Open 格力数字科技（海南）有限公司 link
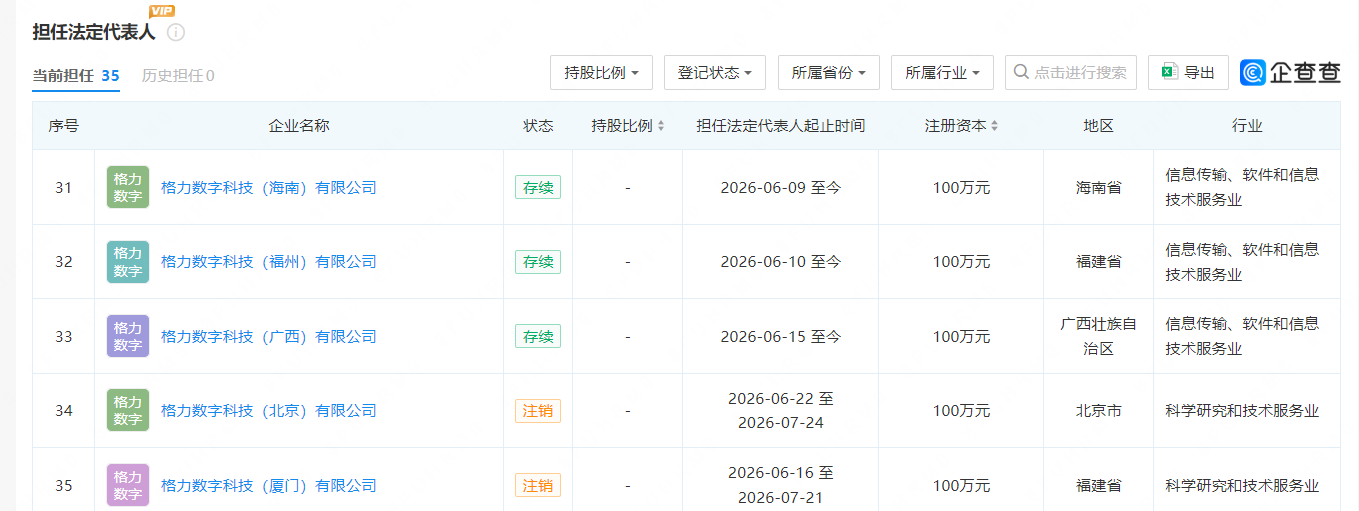The image size is (1359, 511). tap(269, 187)
